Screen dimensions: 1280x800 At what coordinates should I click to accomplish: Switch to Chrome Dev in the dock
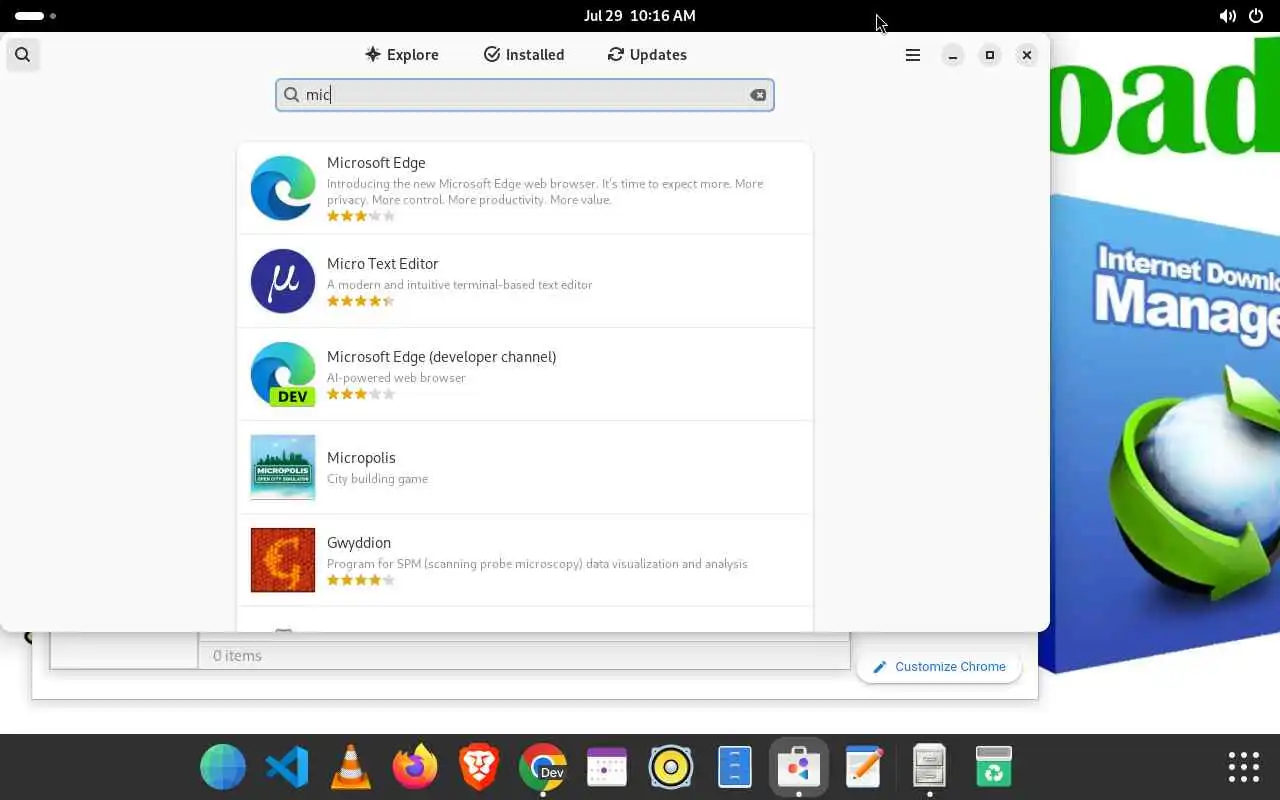[x=543, y=768]
